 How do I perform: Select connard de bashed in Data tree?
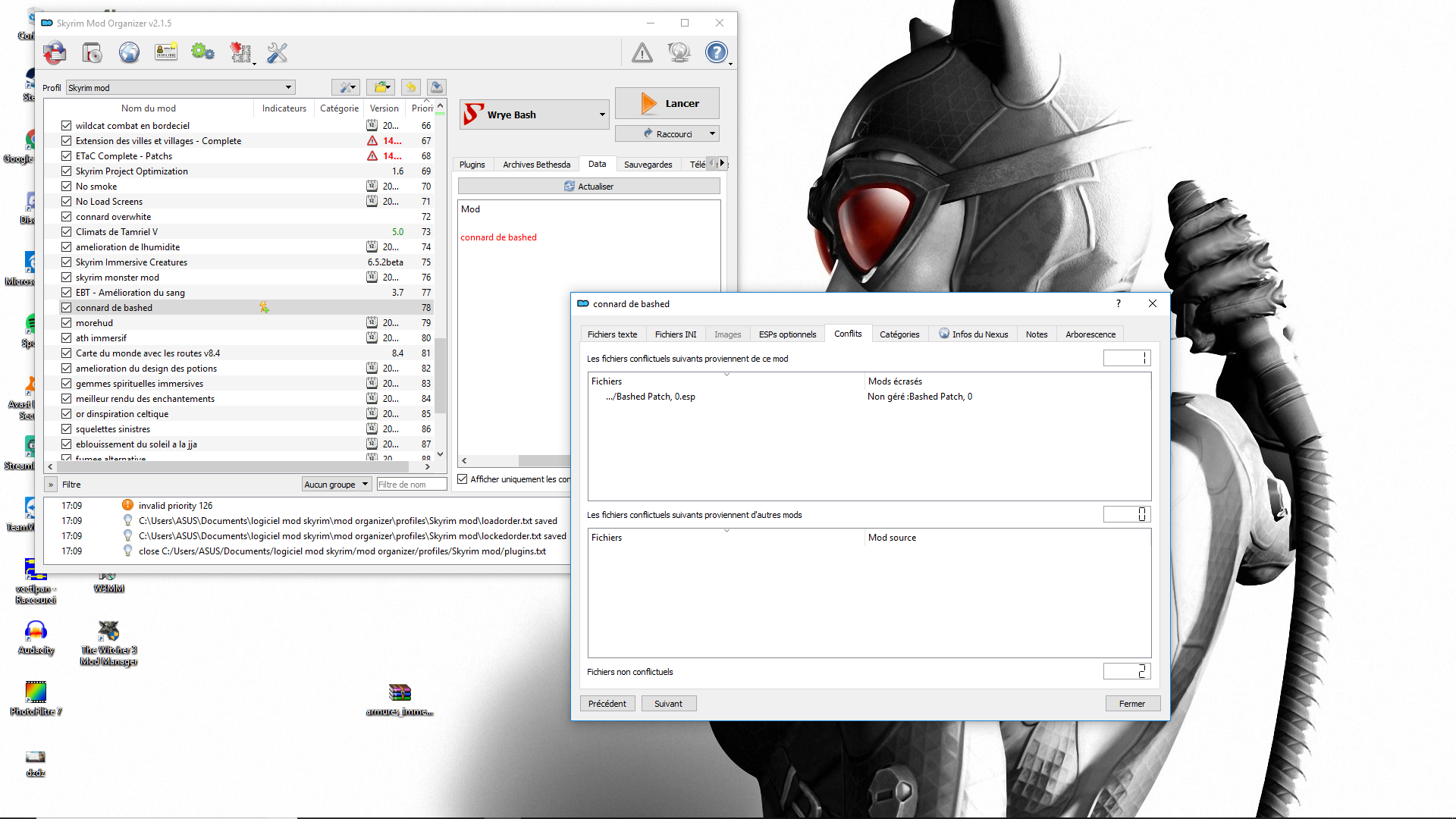(x=498, y=237)
